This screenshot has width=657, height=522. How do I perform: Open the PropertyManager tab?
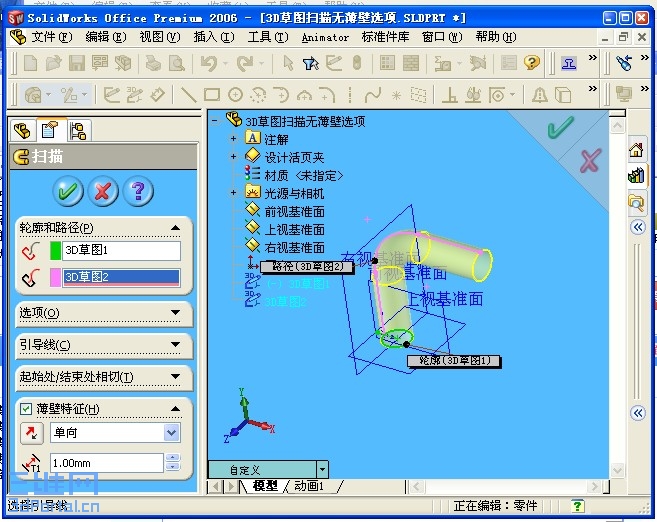(49, 130)
